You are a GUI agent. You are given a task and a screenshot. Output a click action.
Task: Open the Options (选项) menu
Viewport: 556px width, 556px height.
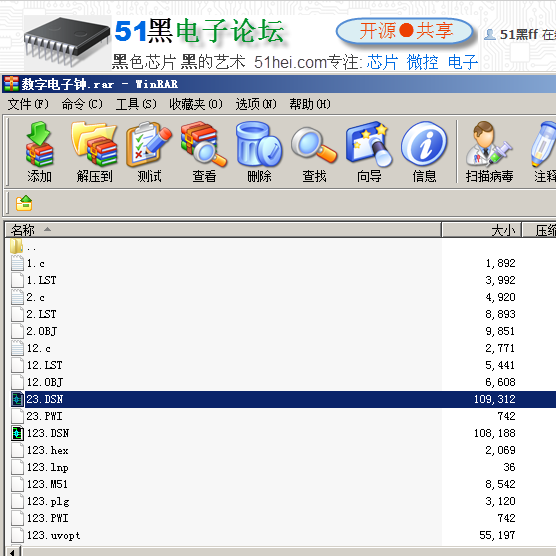[x=256, y=104]
